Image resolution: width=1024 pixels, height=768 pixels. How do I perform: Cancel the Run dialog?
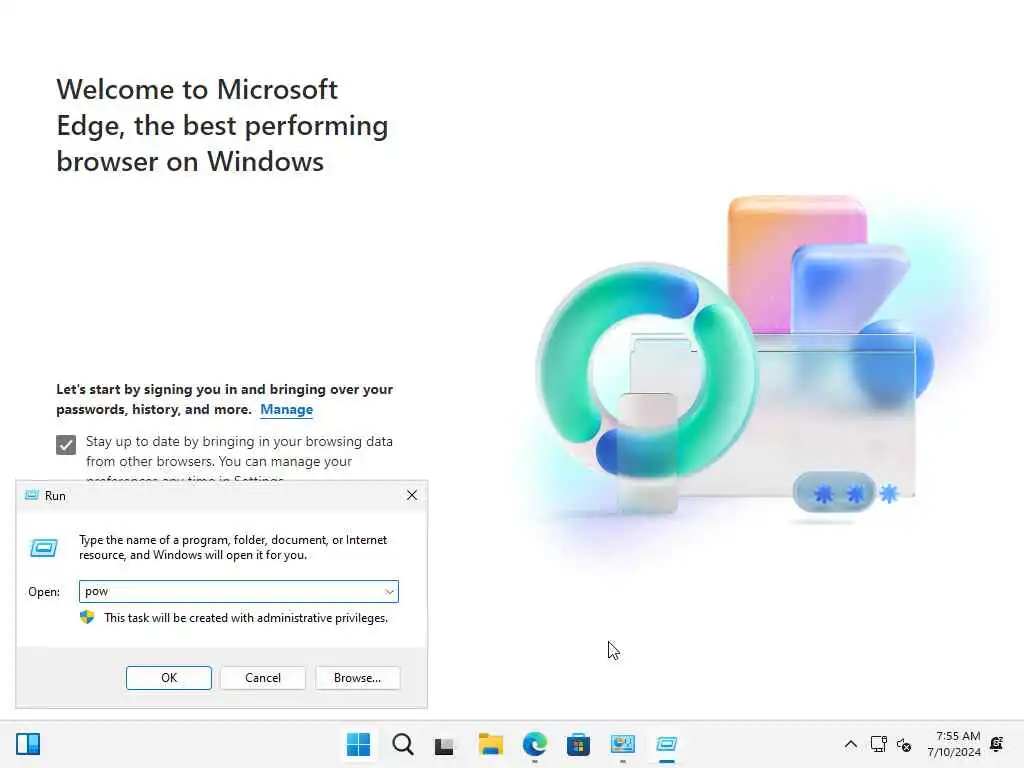pos(263,678)
